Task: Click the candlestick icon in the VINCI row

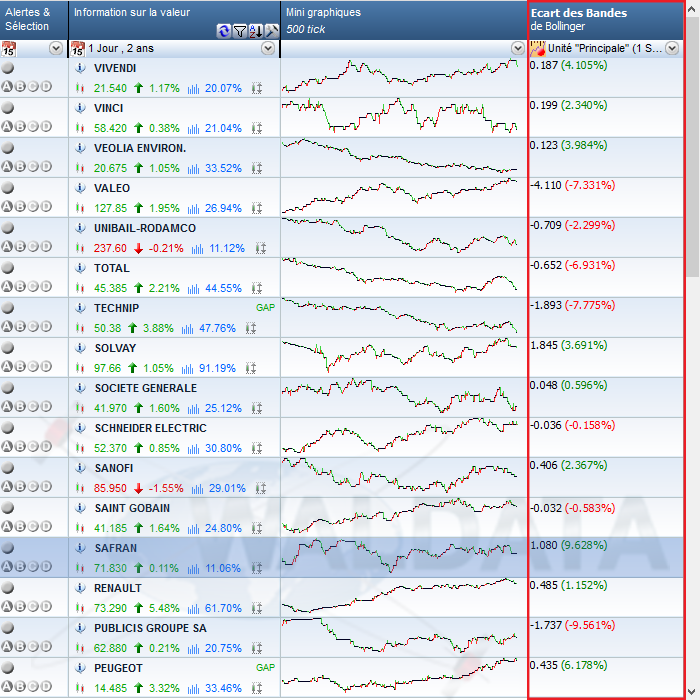Action: pyautogui.click(x=80, y=128)
